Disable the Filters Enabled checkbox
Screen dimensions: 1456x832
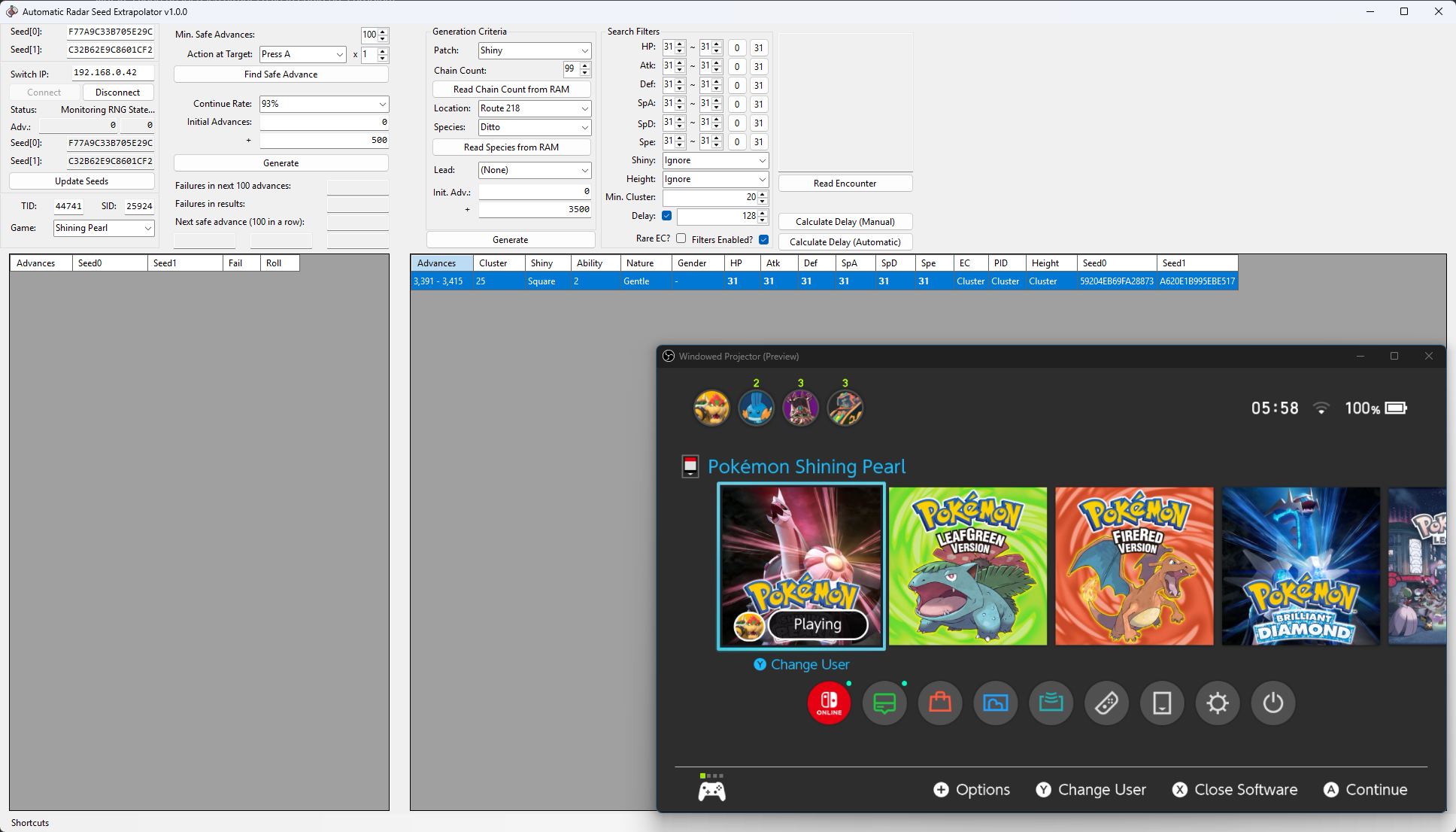tap(763, 240)
